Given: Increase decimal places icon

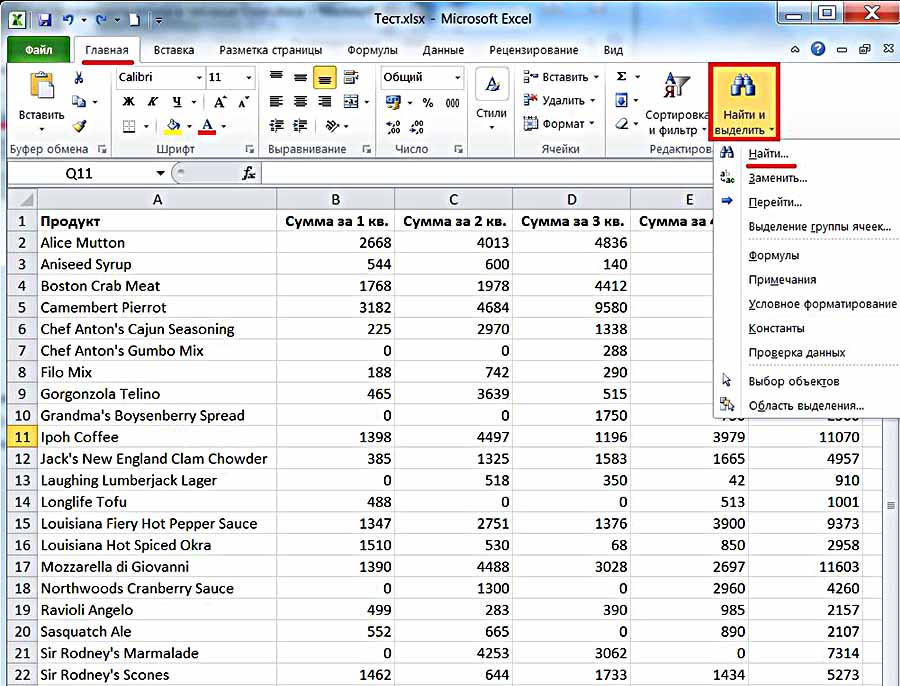Looking at the screenshot, I should (393, 127).
